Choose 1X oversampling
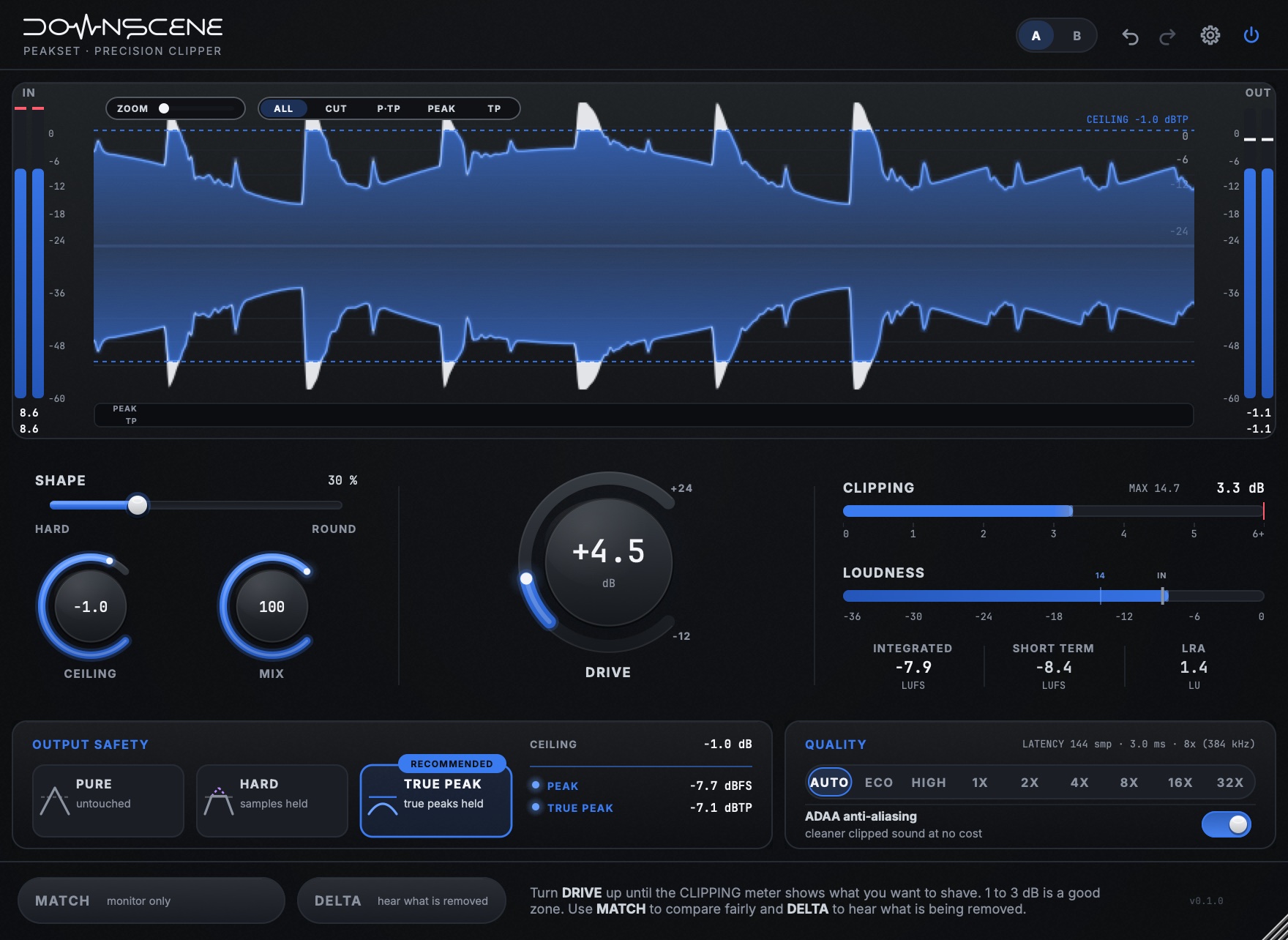Image resolution: width=1288 pixels, height=940 pixels. [980, 783]
